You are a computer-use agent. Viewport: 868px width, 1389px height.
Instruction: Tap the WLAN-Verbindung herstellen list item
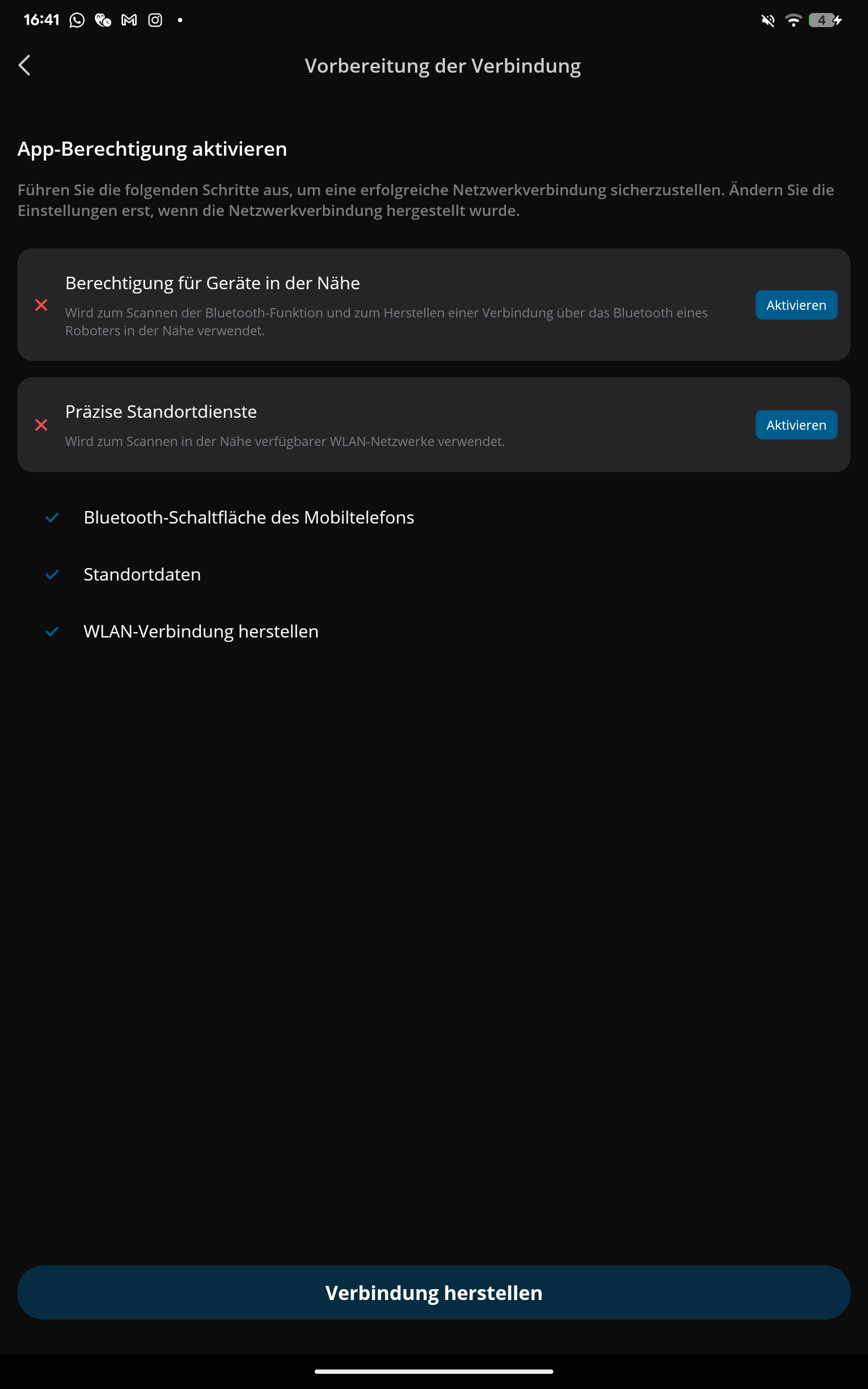coord(201,632)
